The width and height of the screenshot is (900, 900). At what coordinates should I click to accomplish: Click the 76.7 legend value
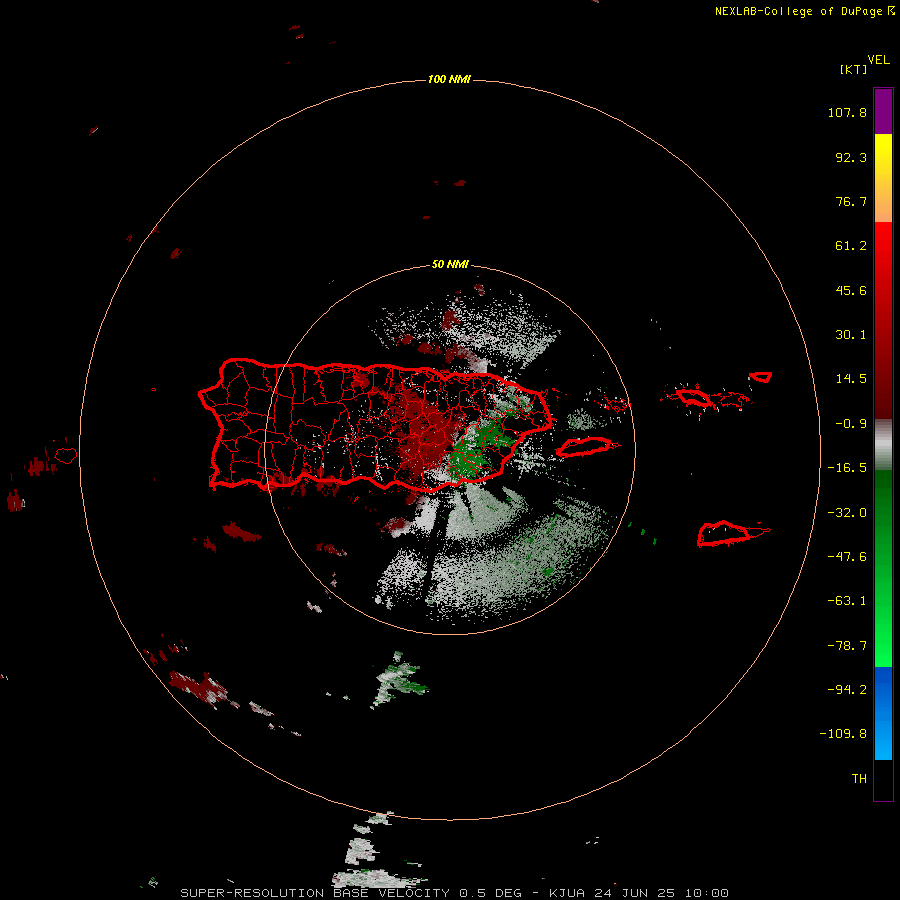coord(851,201)
